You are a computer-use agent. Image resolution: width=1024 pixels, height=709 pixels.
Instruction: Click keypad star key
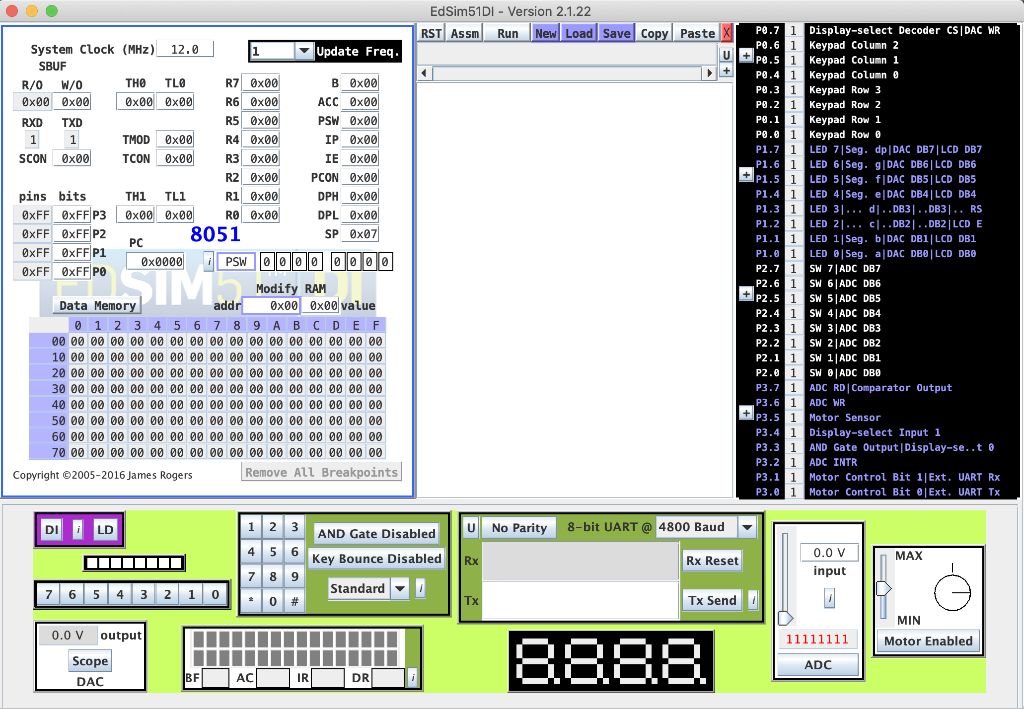pyautogui.click(x=251, y=602)
